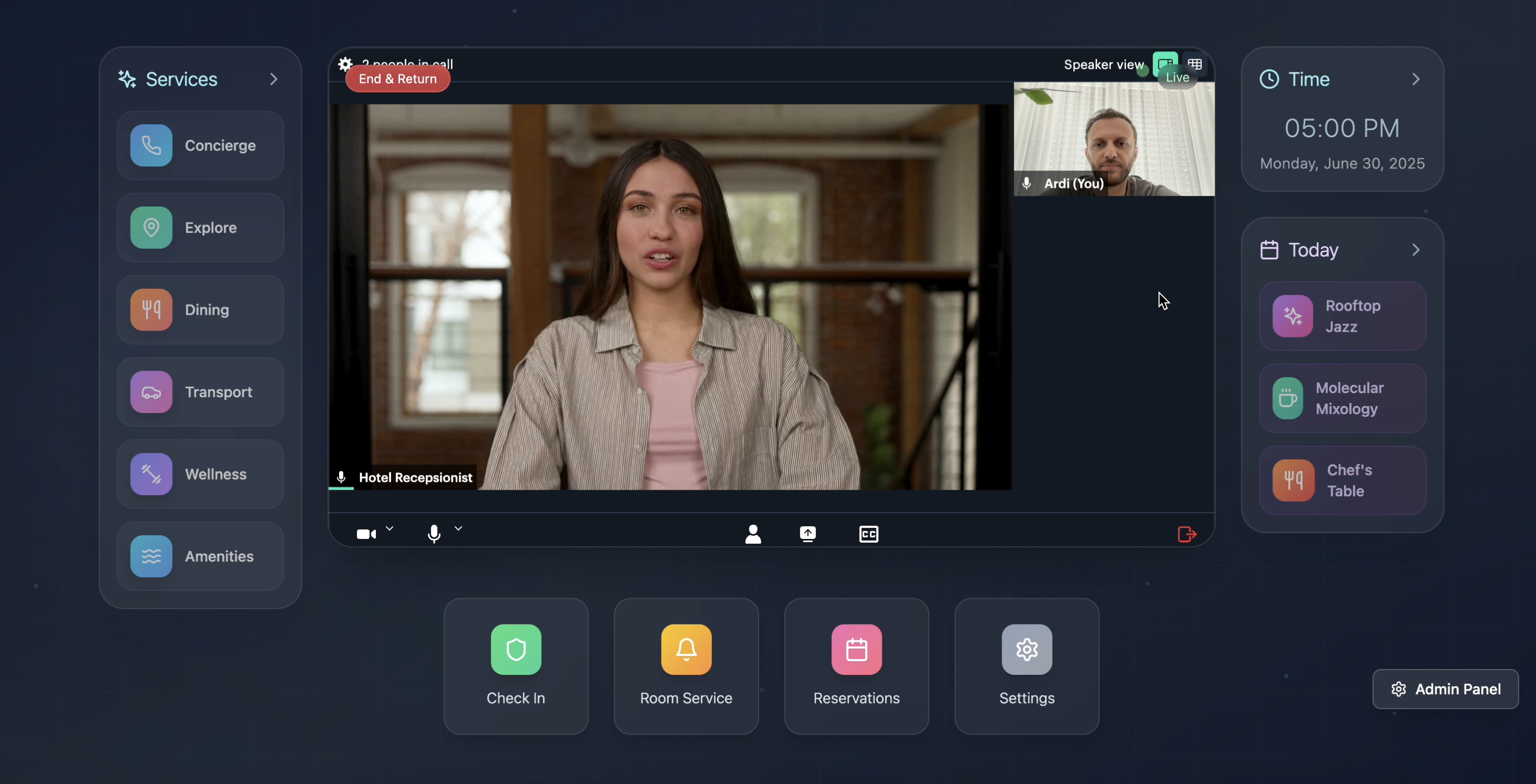Expand the Today events chevron
The height and width of the screenshot is (784, 1536).
point(1416,250)
